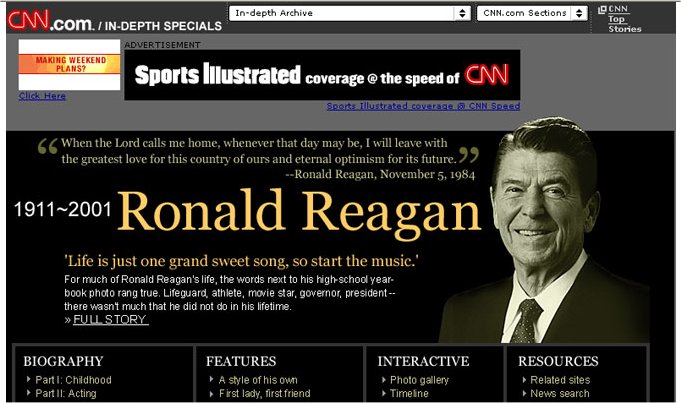Expand the CNN.com Sections dropdown
This screenshot has height=403, width=681.
[x=534, y=13]
